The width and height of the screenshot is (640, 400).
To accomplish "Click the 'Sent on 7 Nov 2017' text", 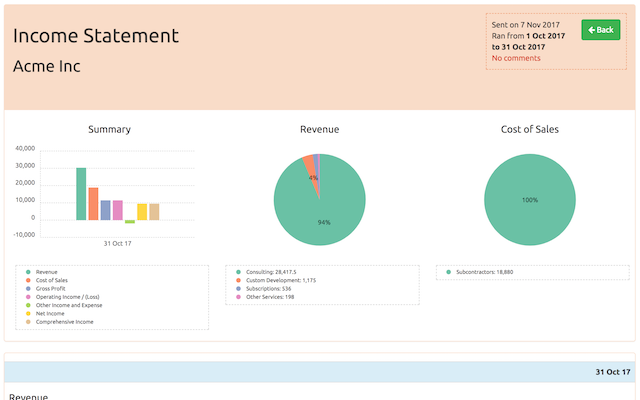I will coord(525,25).
